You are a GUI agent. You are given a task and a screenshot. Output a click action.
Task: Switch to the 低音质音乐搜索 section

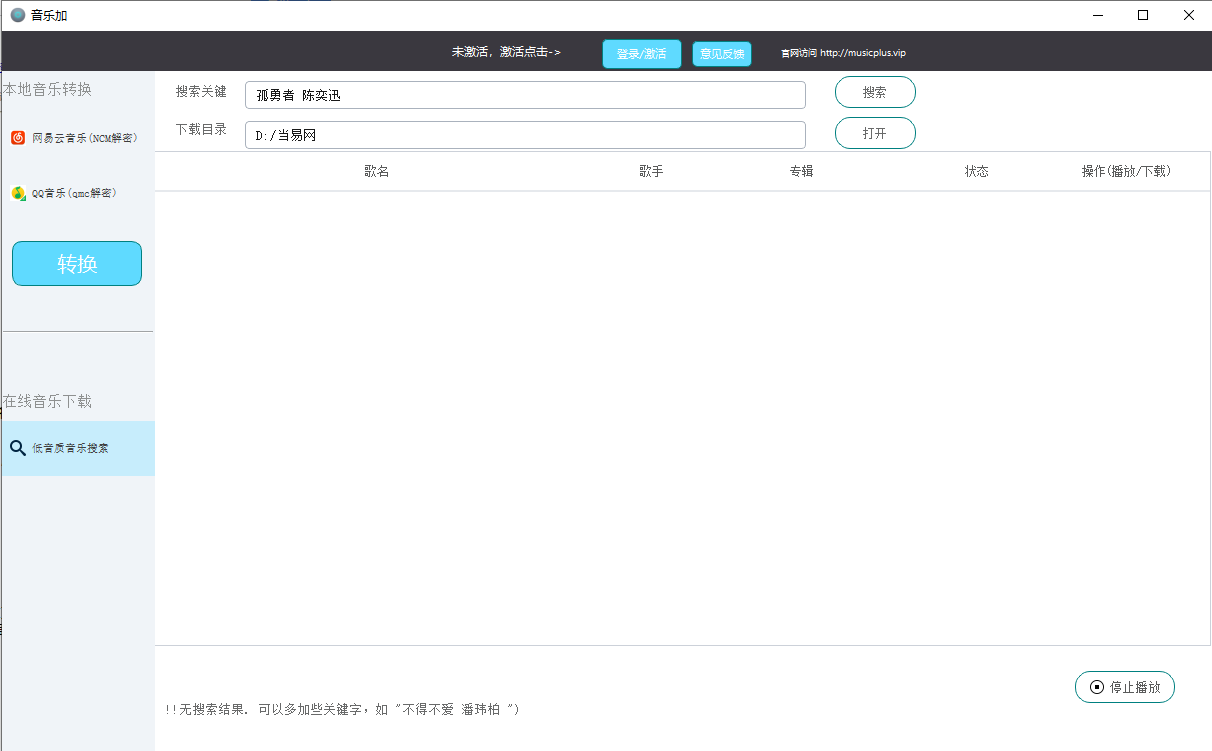click(77, 448)
